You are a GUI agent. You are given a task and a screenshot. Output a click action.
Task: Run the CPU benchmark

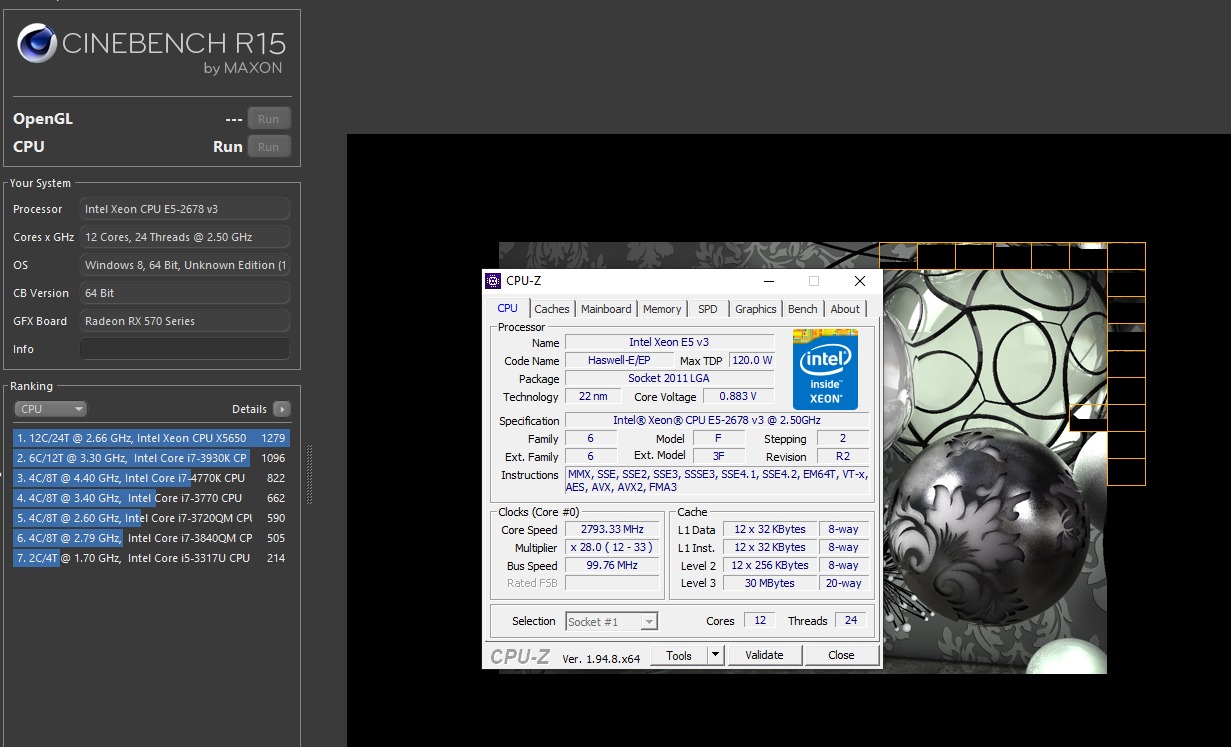pyautogui.click(x=269, y=146)
